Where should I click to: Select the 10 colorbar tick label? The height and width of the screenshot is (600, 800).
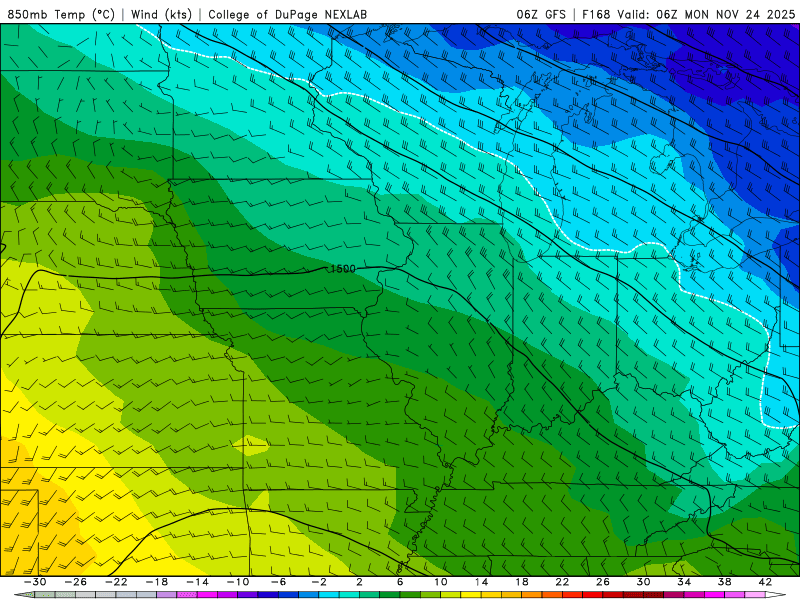tap(441, 582)
